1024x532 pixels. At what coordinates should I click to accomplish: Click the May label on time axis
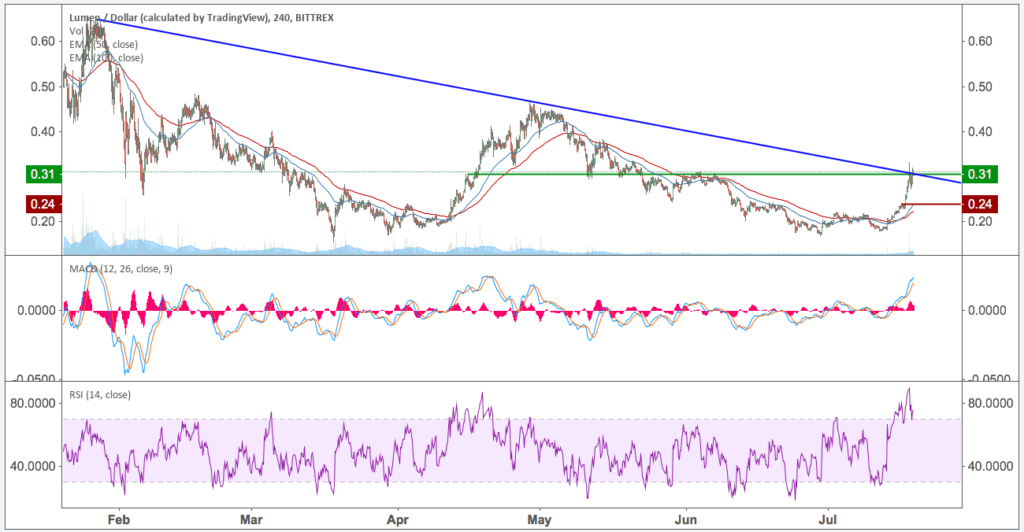coord(539,520)
